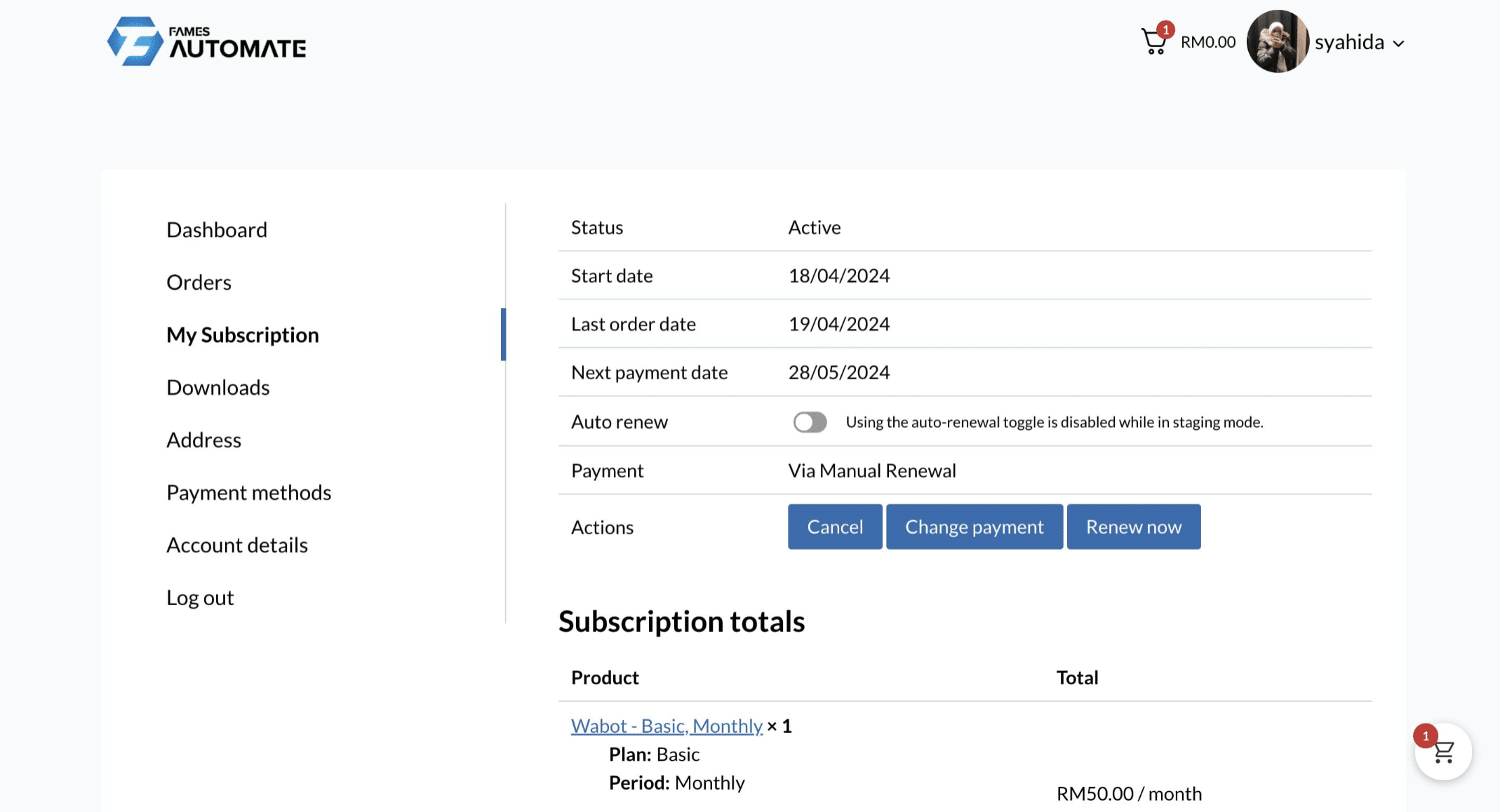Click the auto-renewal staging mode notice
This screenshot has height=812, width=1500.
tap(1054, 422)
